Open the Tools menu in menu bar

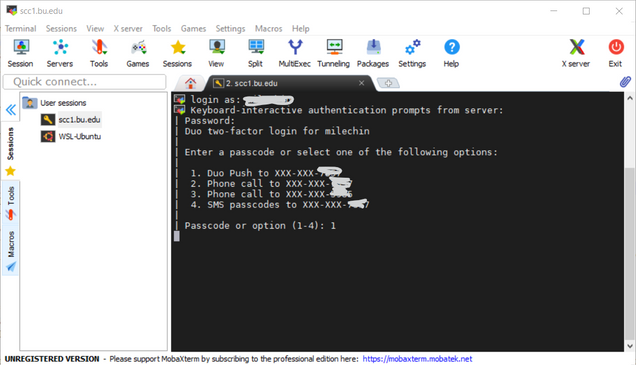point(161,28)
